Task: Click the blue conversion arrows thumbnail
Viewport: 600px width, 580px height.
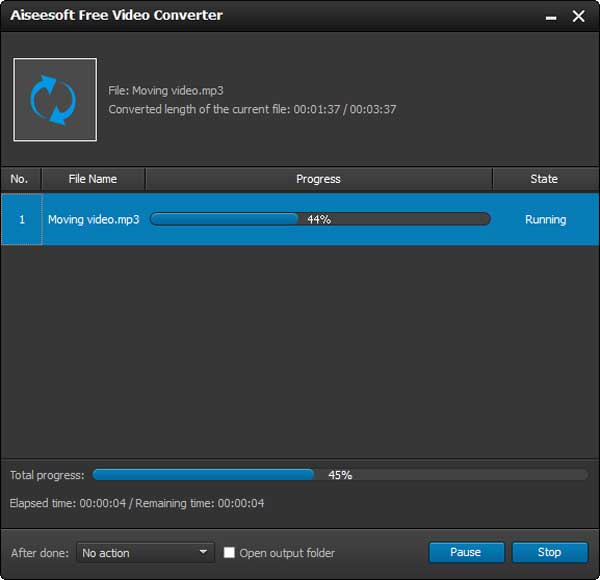Action: tap(55, 100)
